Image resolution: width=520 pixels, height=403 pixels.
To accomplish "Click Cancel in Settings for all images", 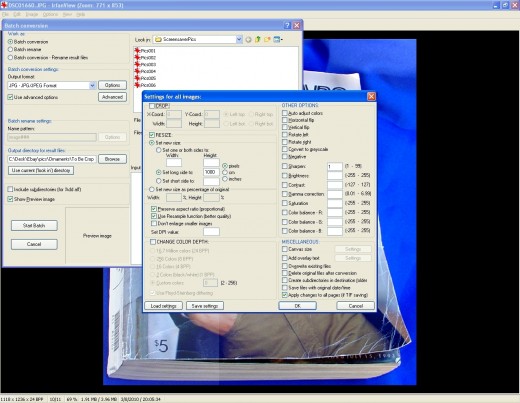I will pos(356,306).
